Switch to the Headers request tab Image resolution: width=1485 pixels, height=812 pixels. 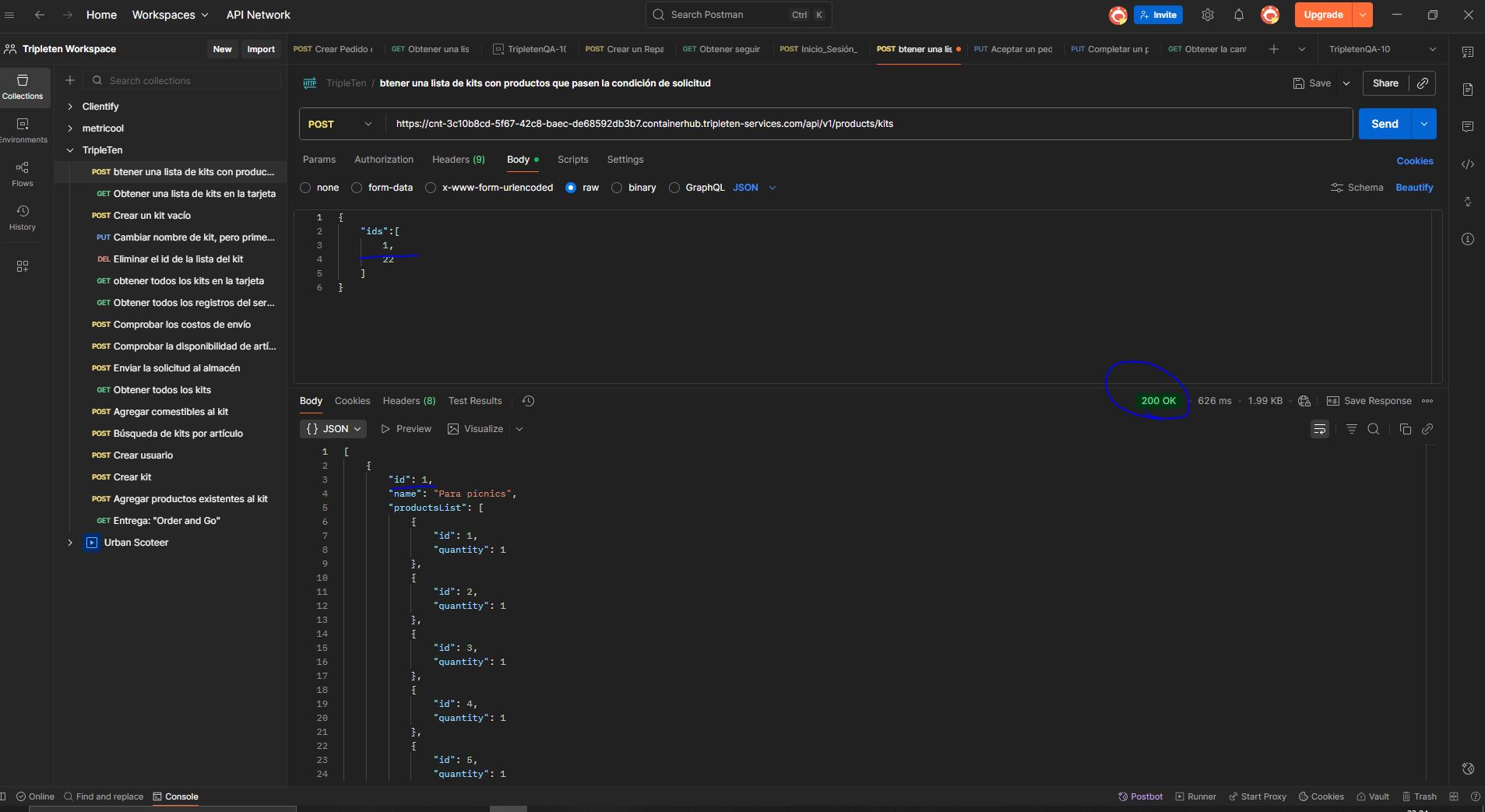458,160
